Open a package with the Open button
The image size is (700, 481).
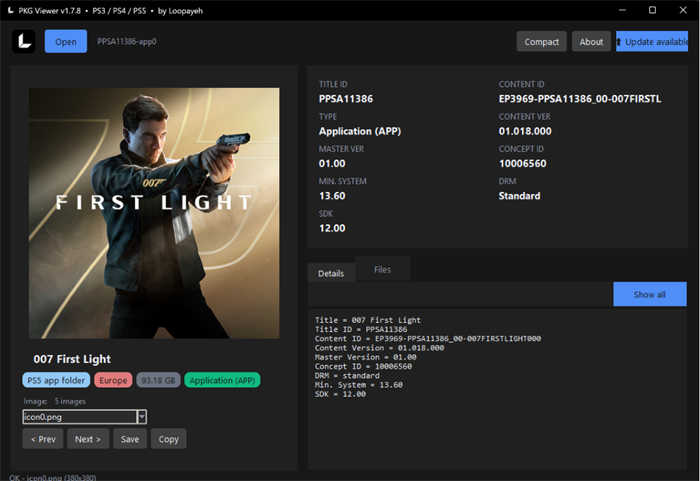point(66,42)
